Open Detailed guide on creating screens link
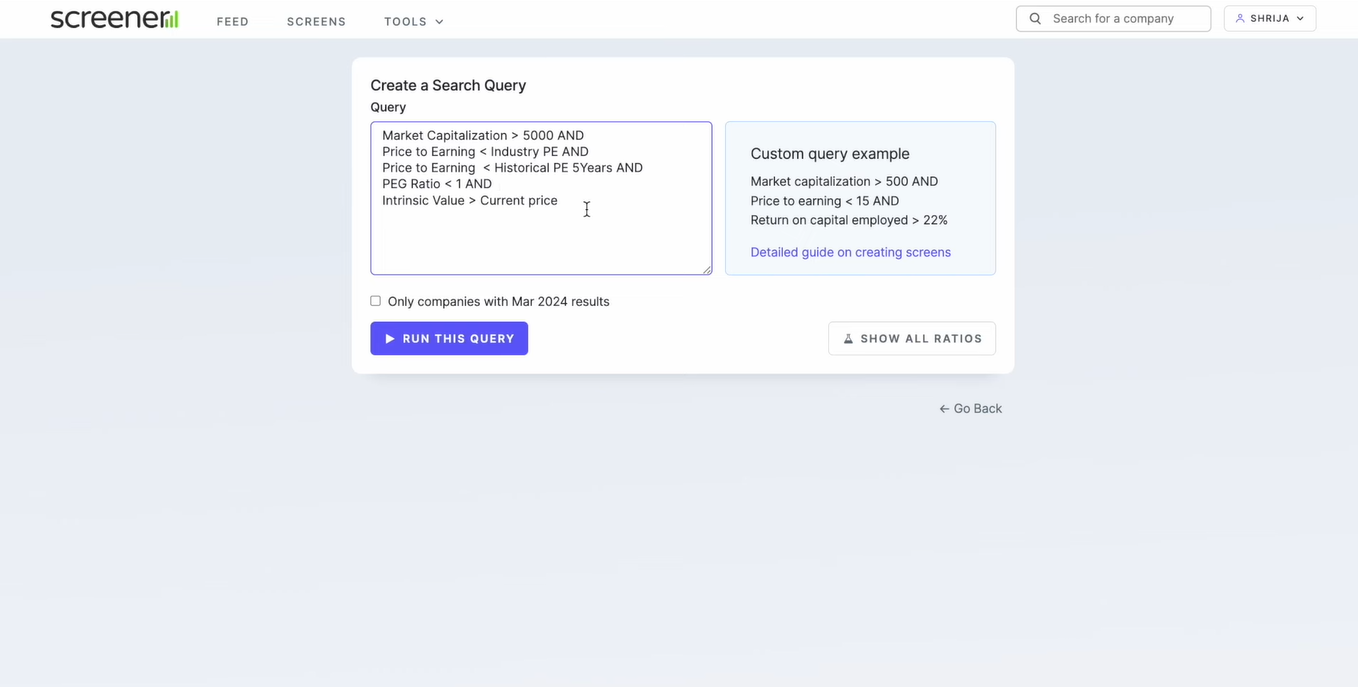 point(851,252)
